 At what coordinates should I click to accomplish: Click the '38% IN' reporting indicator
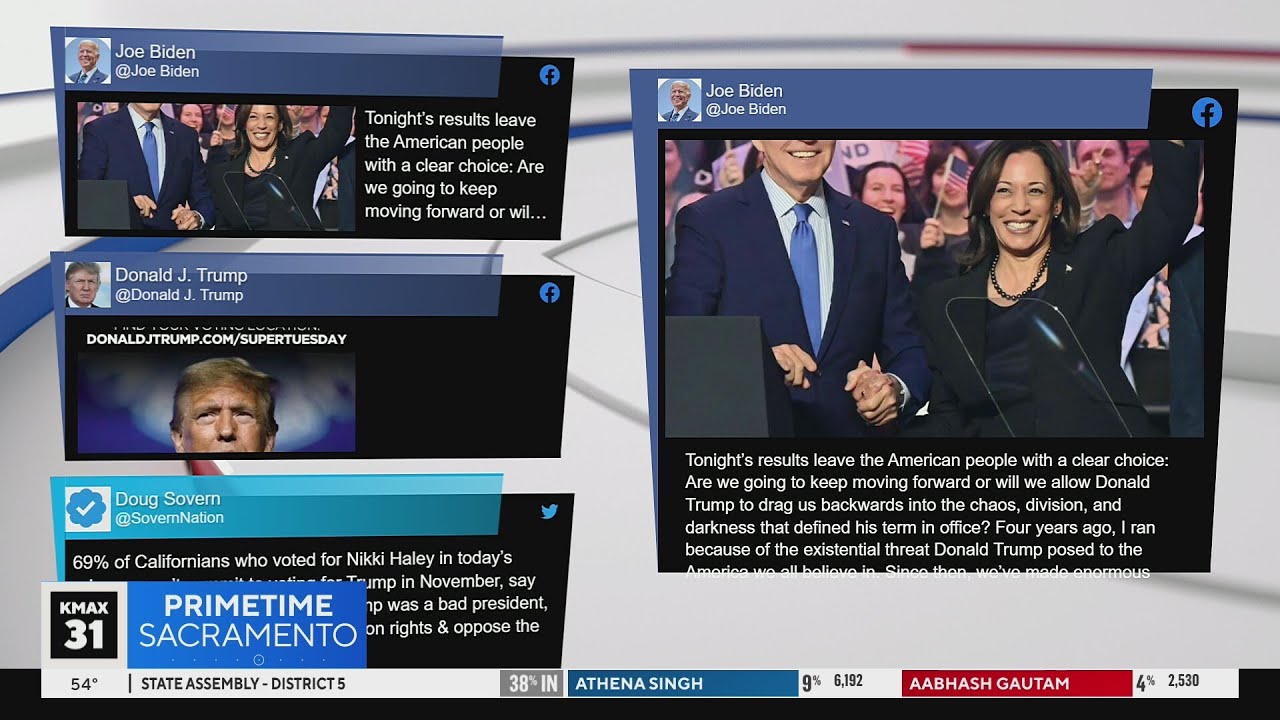tap(532, 684)
